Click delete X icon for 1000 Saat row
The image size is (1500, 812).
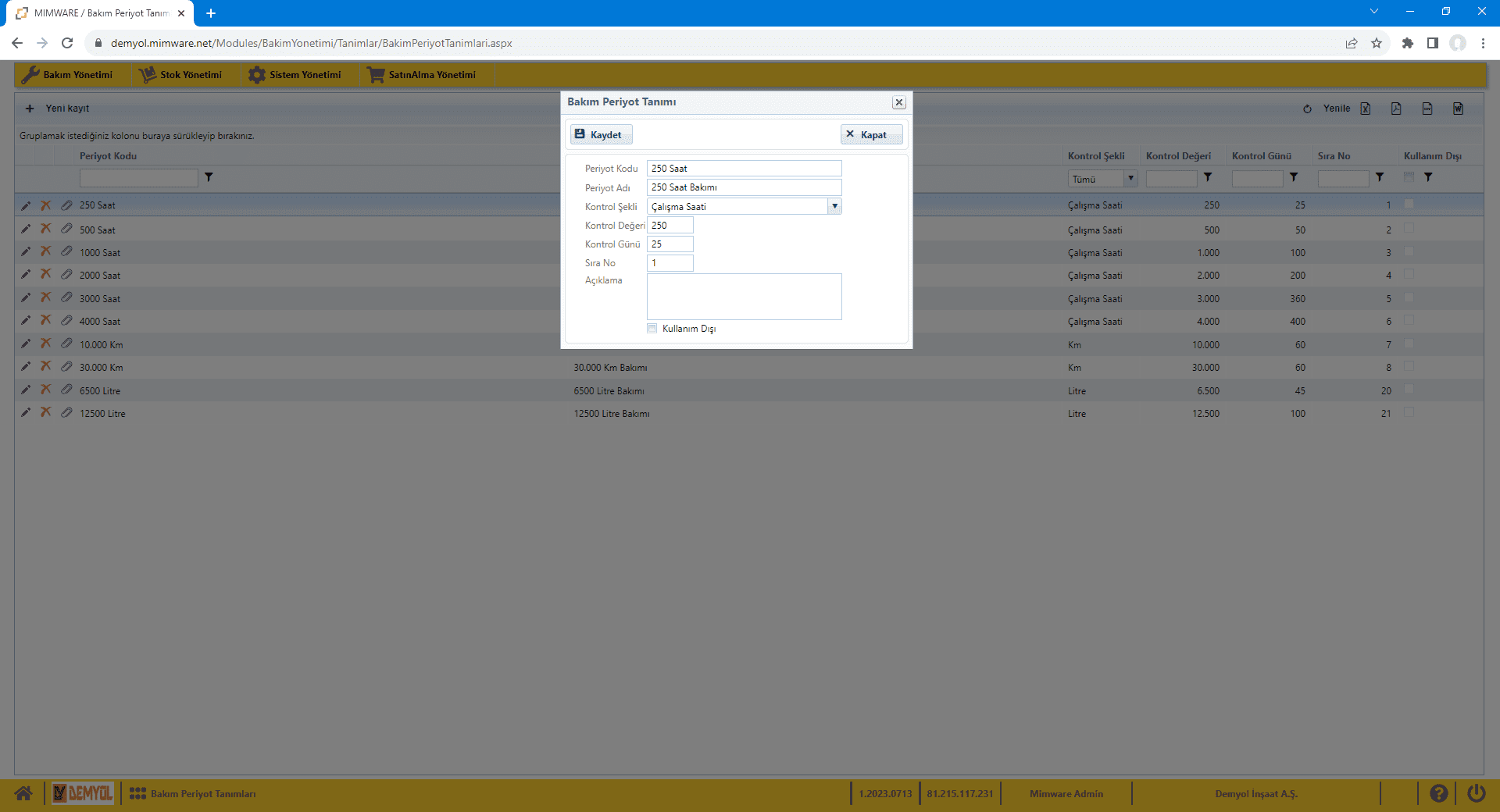click(x=46, y=251)
